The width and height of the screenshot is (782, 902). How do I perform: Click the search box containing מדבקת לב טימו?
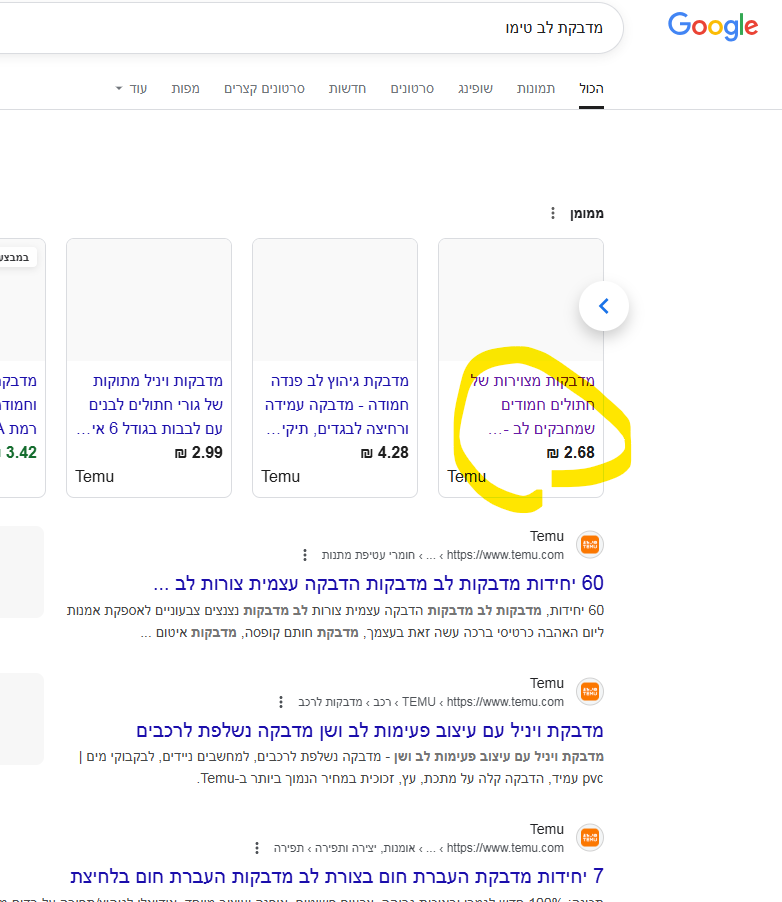tap(311, 28)
